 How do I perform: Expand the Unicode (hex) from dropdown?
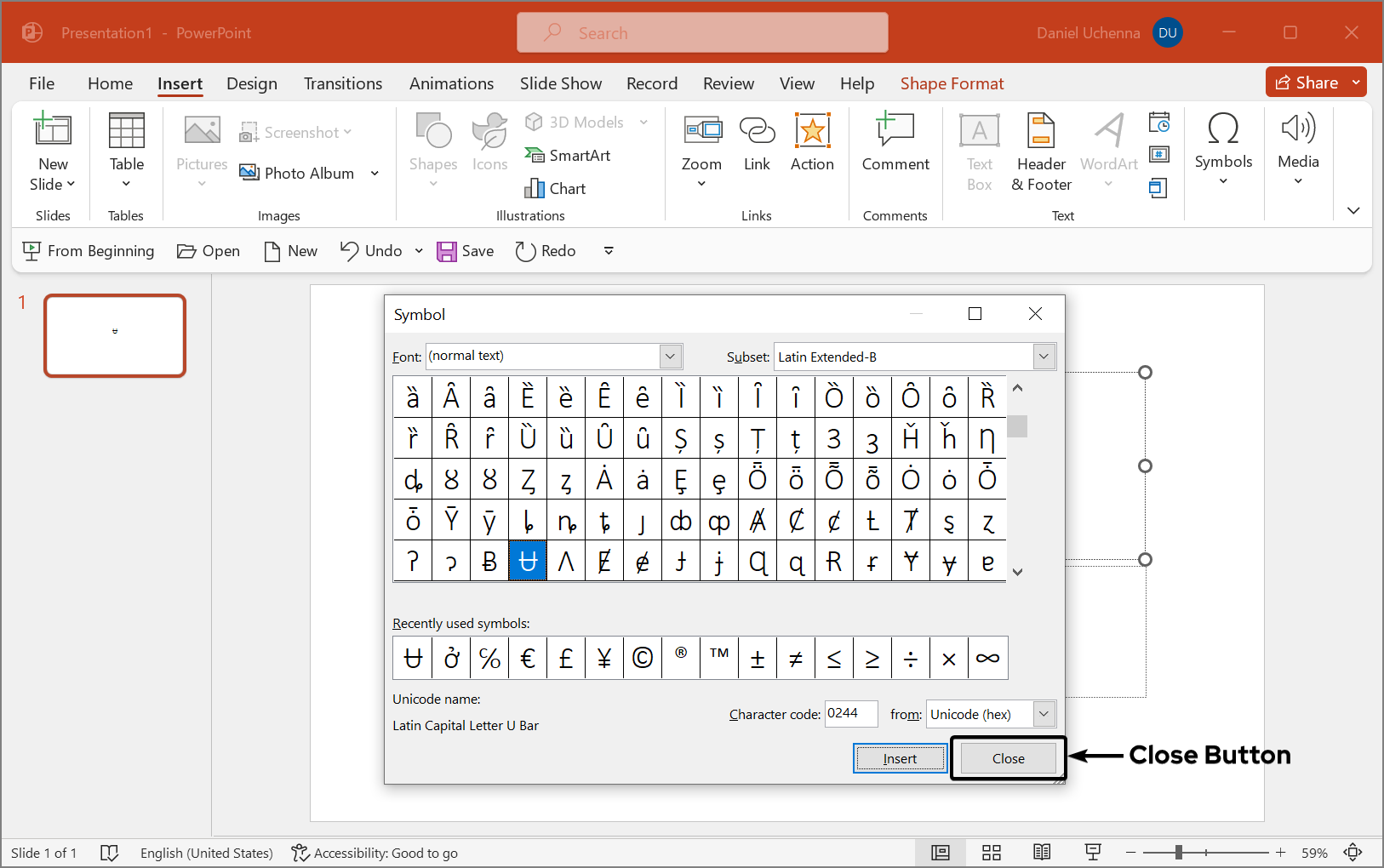click(1044, 714)
